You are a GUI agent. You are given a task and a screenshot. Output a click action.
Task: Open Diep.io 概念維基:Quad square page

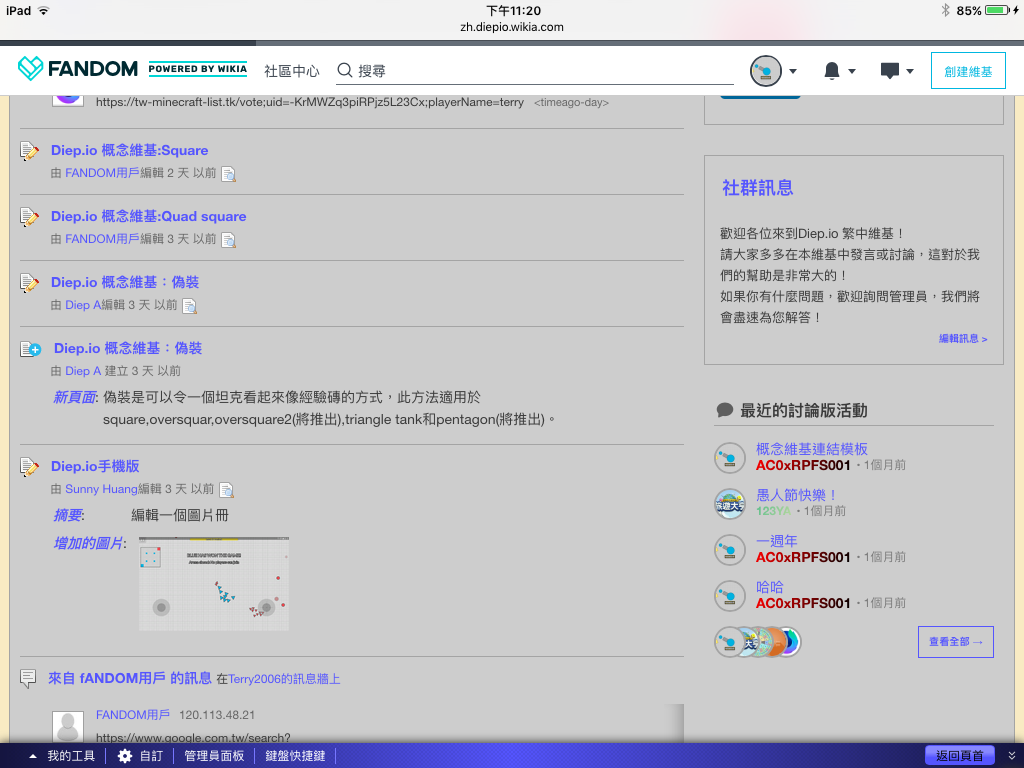pos(148,216)
